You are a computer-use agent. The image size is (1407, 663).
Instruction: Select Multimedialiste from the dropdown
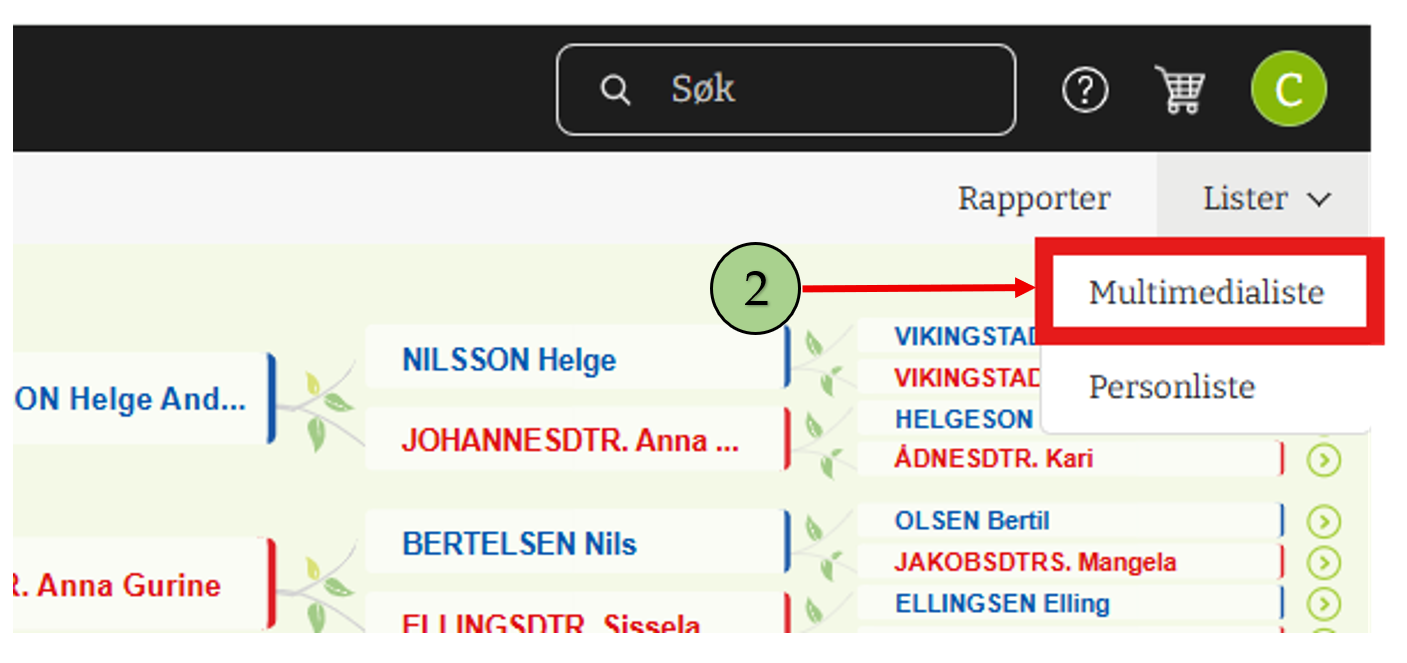pos(1206,292)
